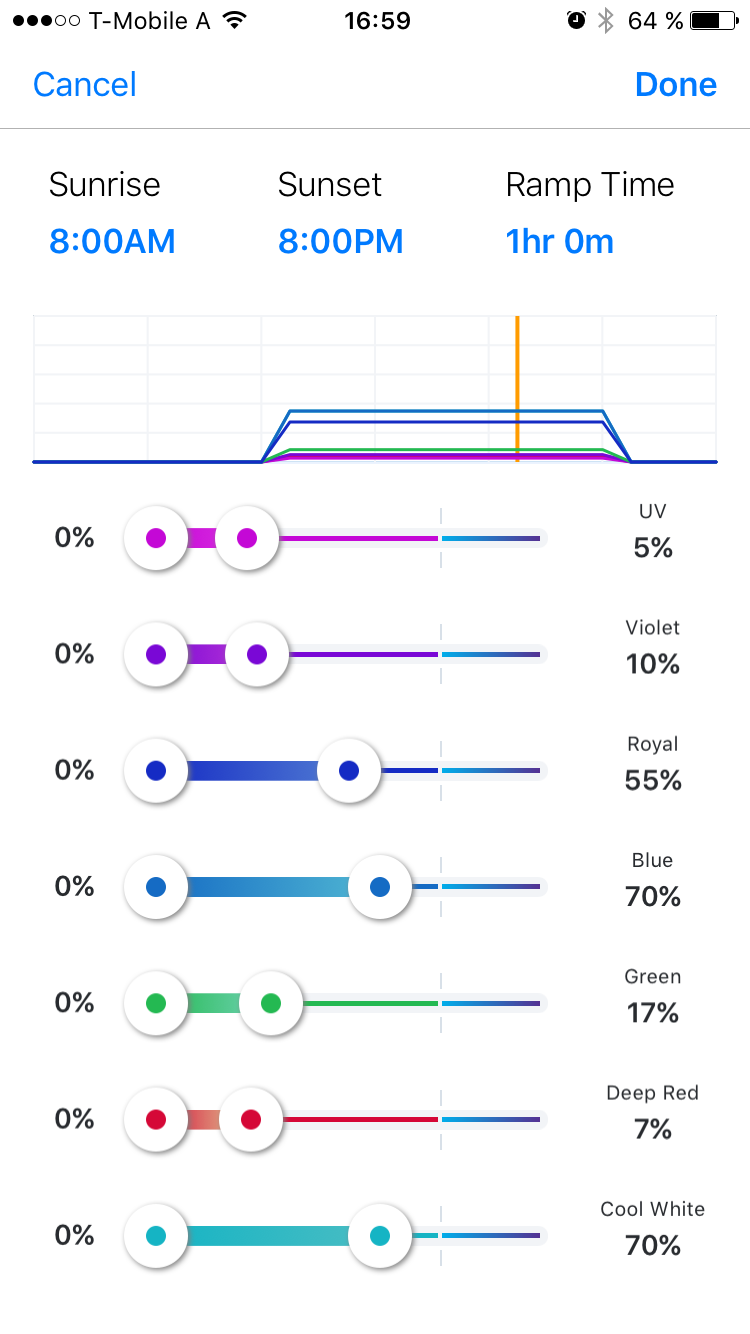Click the Violet slider right handle
This screenshot has width=750, height=1334.
pos(257,655)
